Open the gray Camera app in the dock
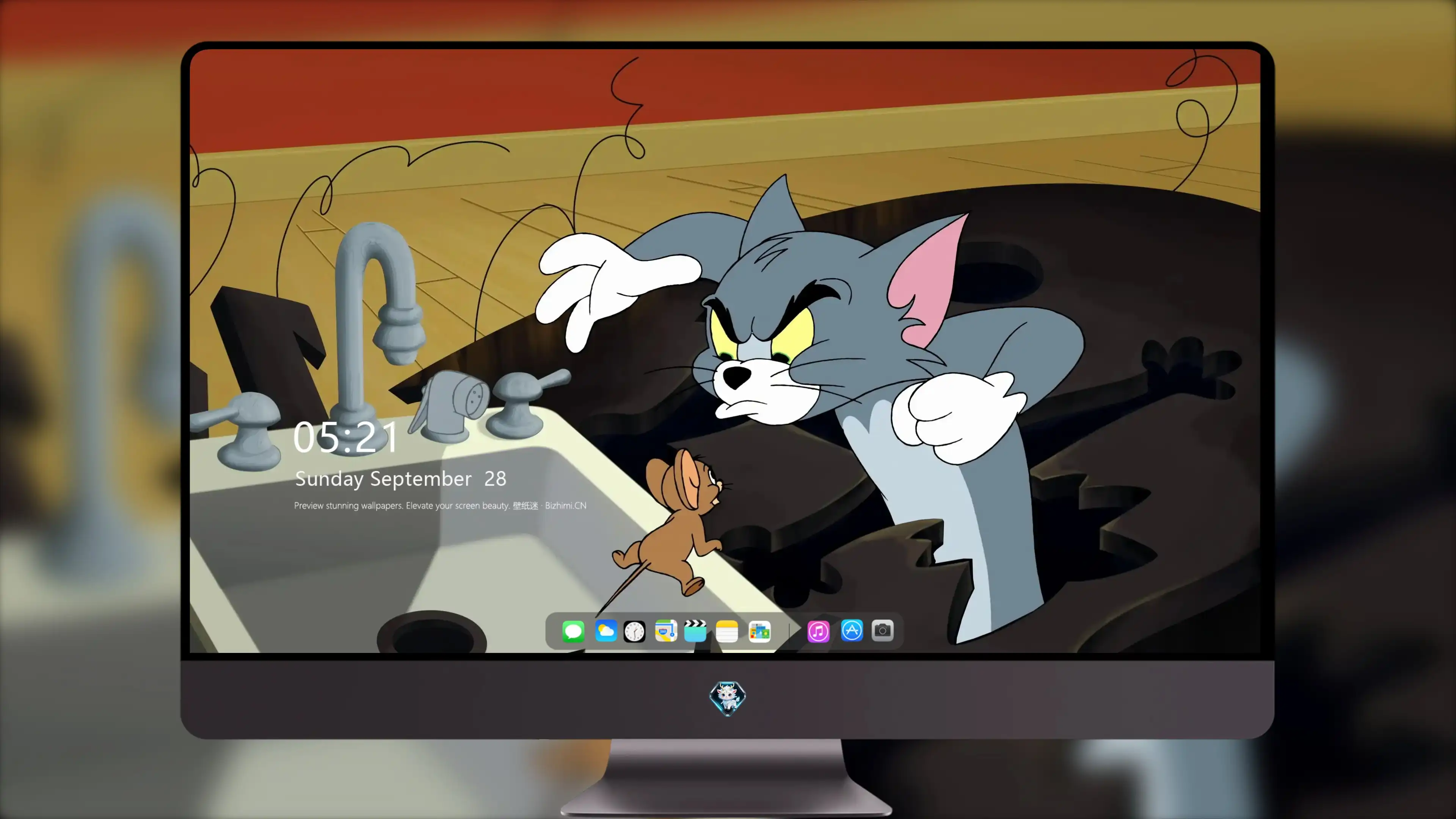The image size is (1456, 819). click(882, 630)
